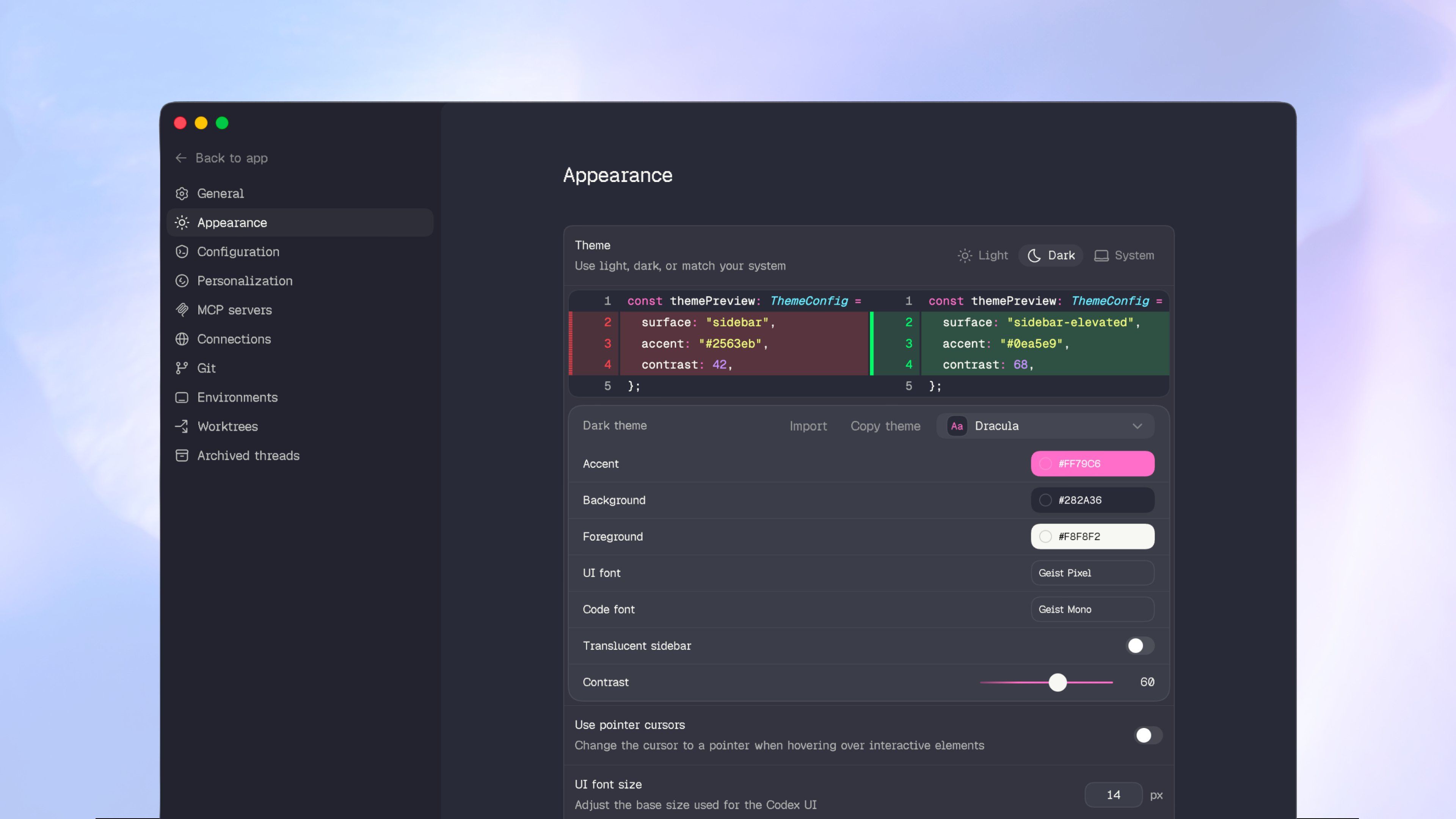Click the Configuration sidebar icon
This screenshot has width=1456, height=819.
tap(182, 252)
